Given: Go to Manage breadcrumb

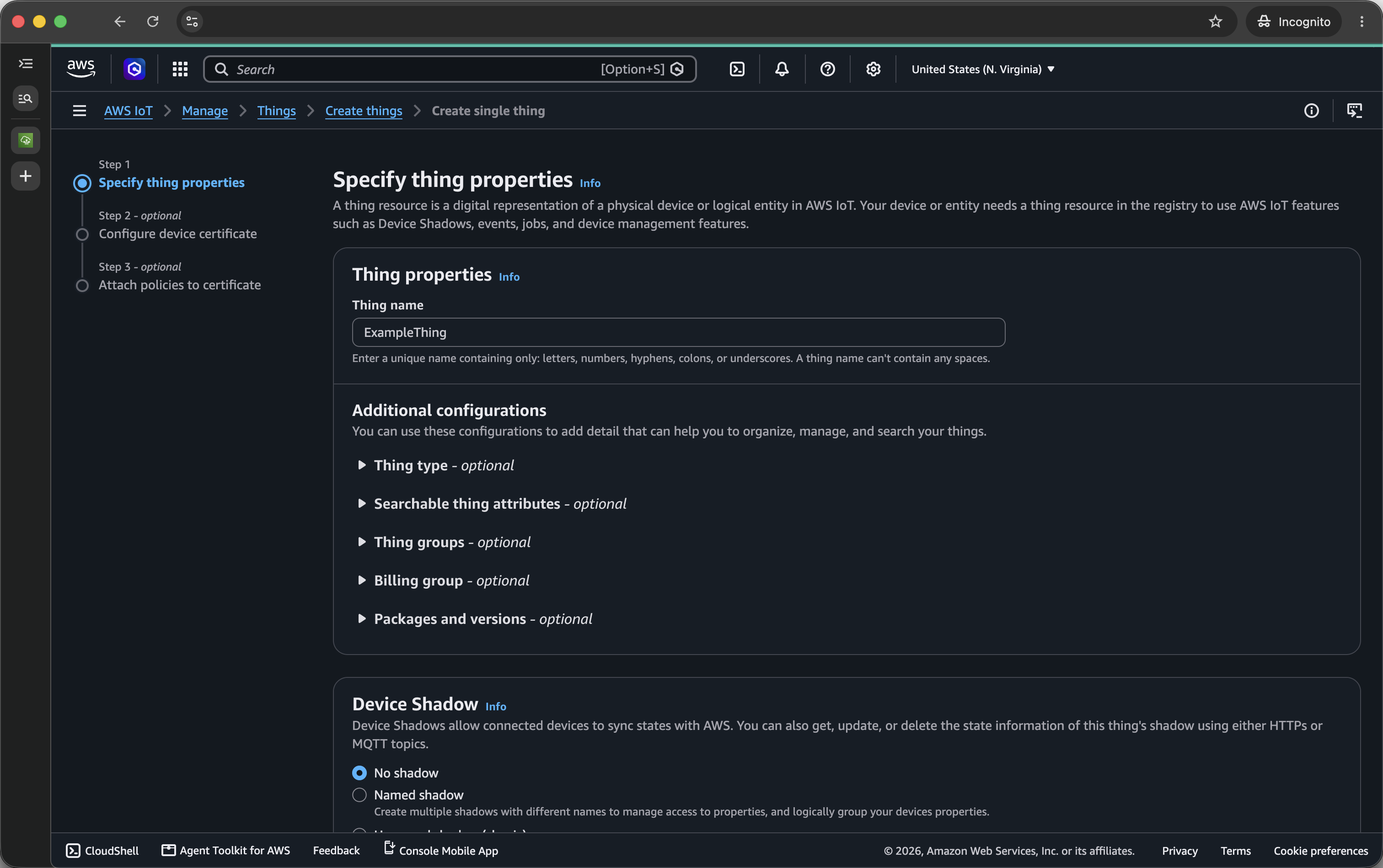Looking at the screenshot, I should coord(204,110).
